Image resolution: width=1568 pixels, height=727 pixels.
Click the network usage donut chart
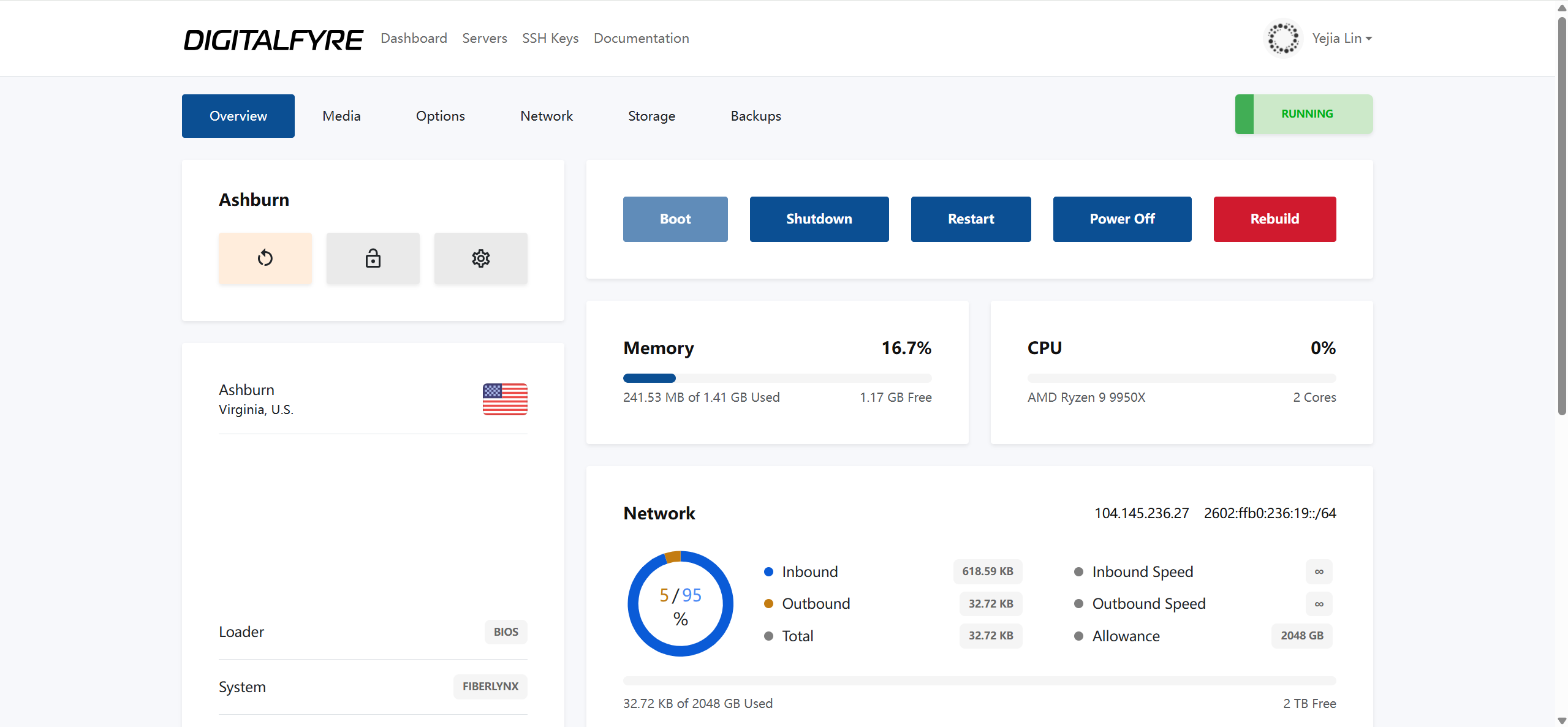[680, 604]
